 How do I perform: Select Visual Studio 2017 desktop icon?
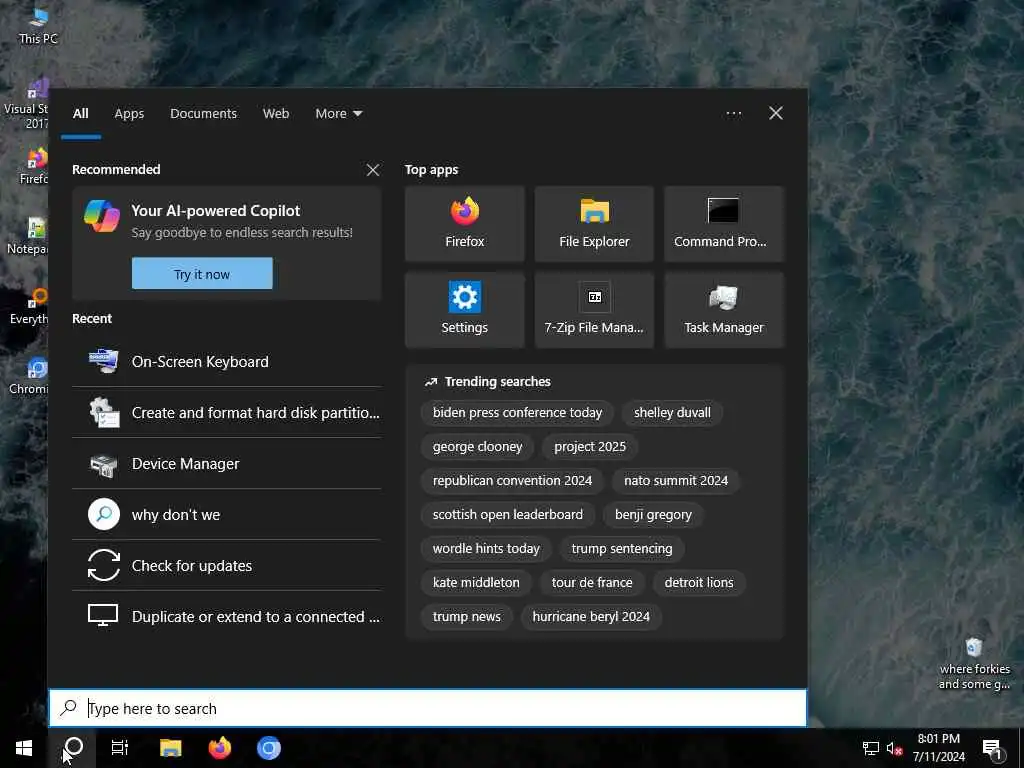26,104
